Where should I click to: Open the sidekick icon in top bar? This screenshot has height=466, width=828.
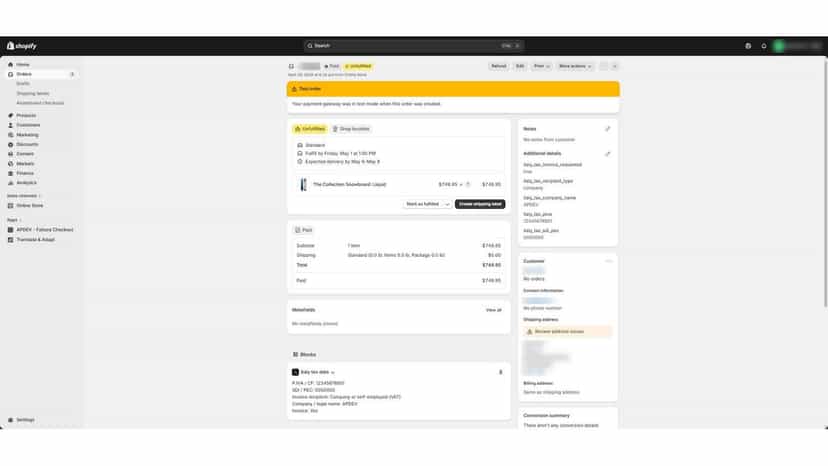(x=748, y=46)
